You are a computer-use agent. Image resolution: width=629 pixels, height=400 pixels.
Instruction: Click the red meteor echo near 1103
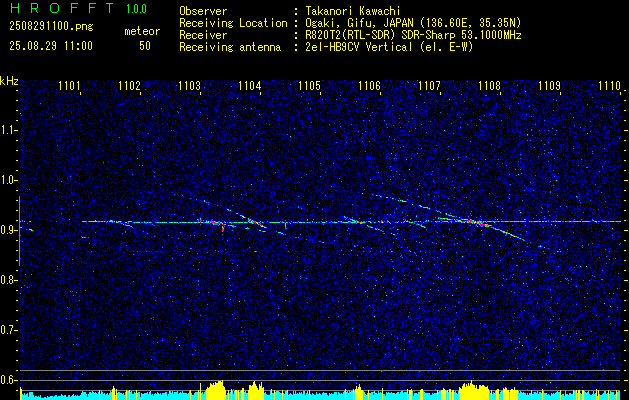point(213,222)
